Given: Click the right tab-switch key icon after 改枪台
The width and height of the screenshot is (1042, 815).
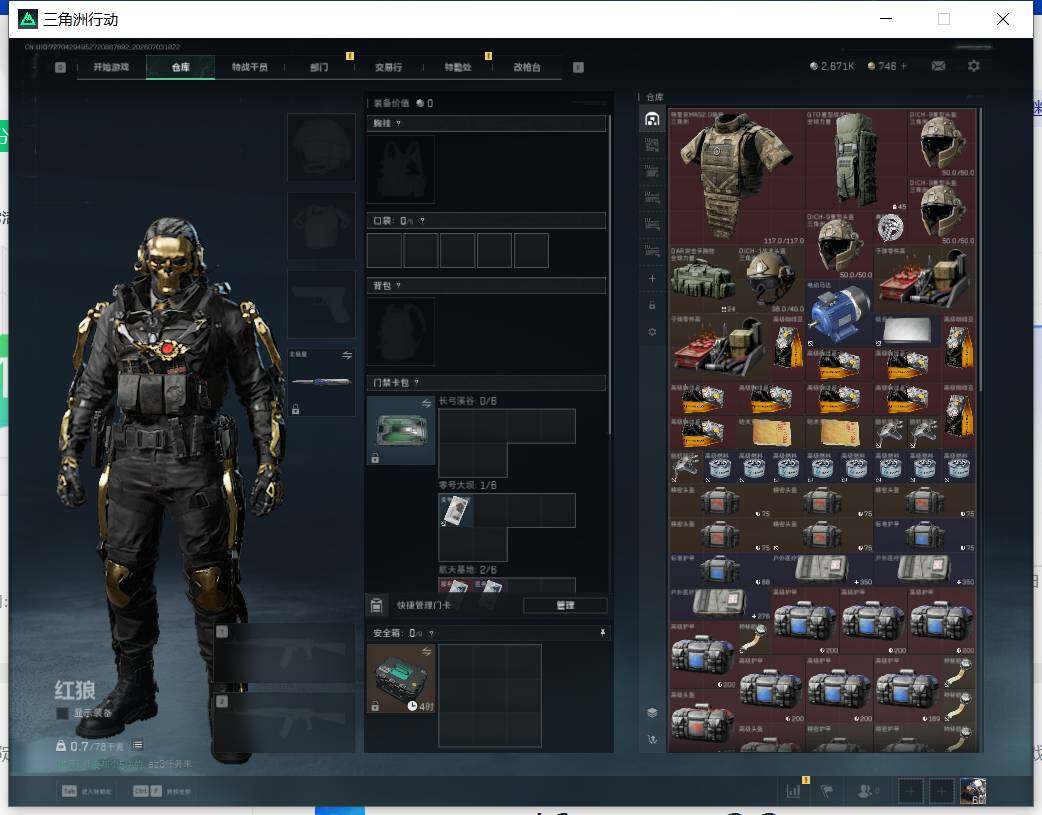Looking at the screenshot, I should pyautogui.click(x=578, y=67).
